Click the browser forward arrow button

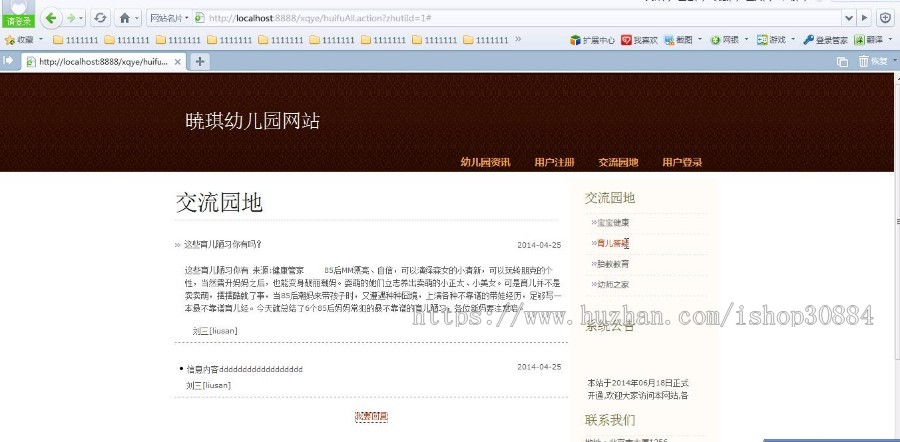coord(71,18)
